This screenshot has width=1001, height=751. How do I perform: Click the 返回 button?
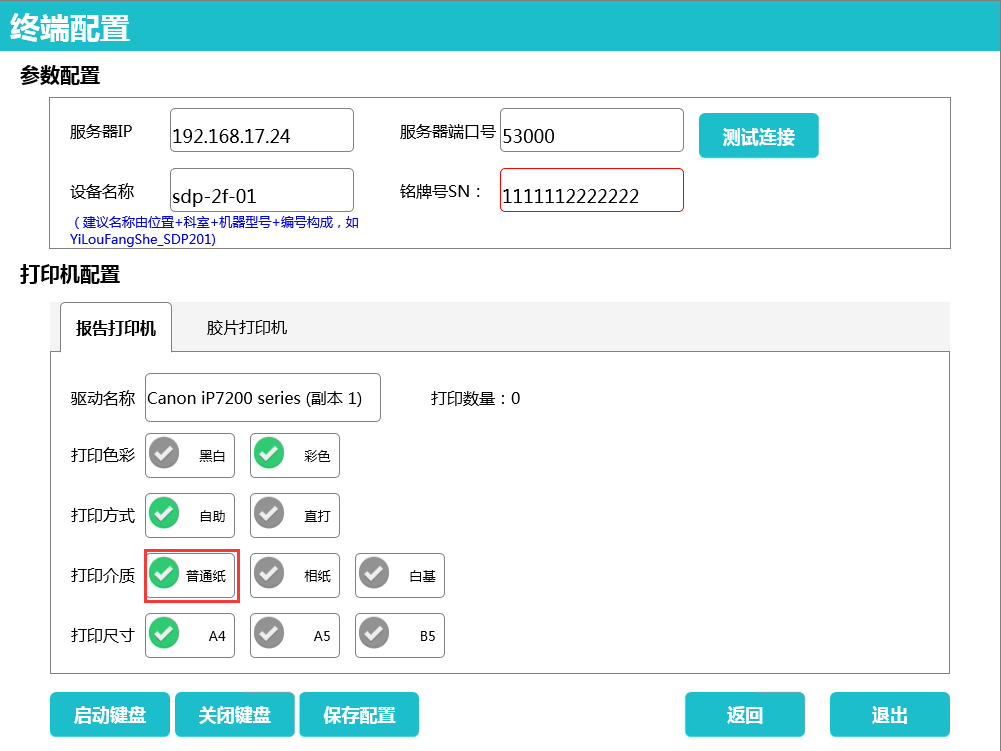coord(745,715)
